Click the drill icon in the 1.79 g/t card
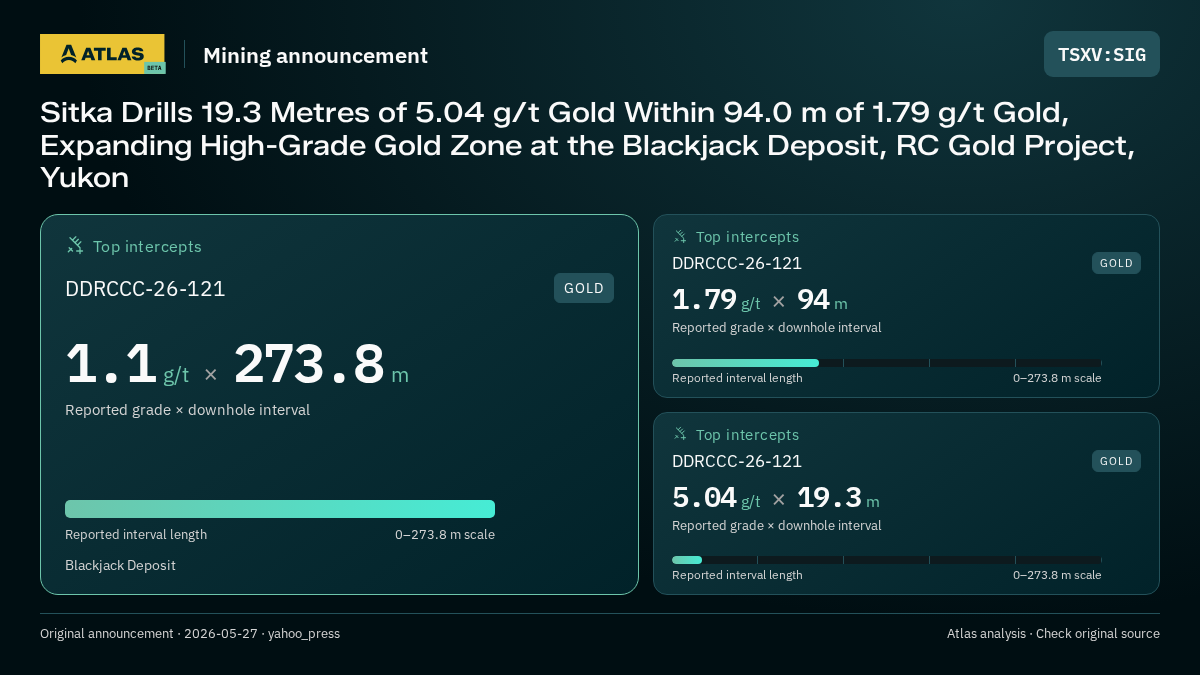Screen dimensions: 1200x675 click(680, 236)
